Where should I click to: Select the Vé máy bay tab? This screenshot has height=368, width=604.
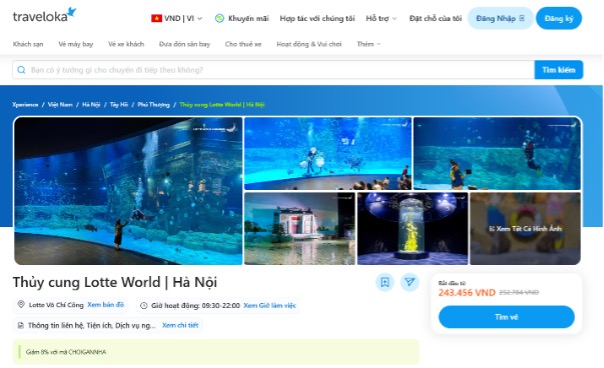[x=76, y=44]
